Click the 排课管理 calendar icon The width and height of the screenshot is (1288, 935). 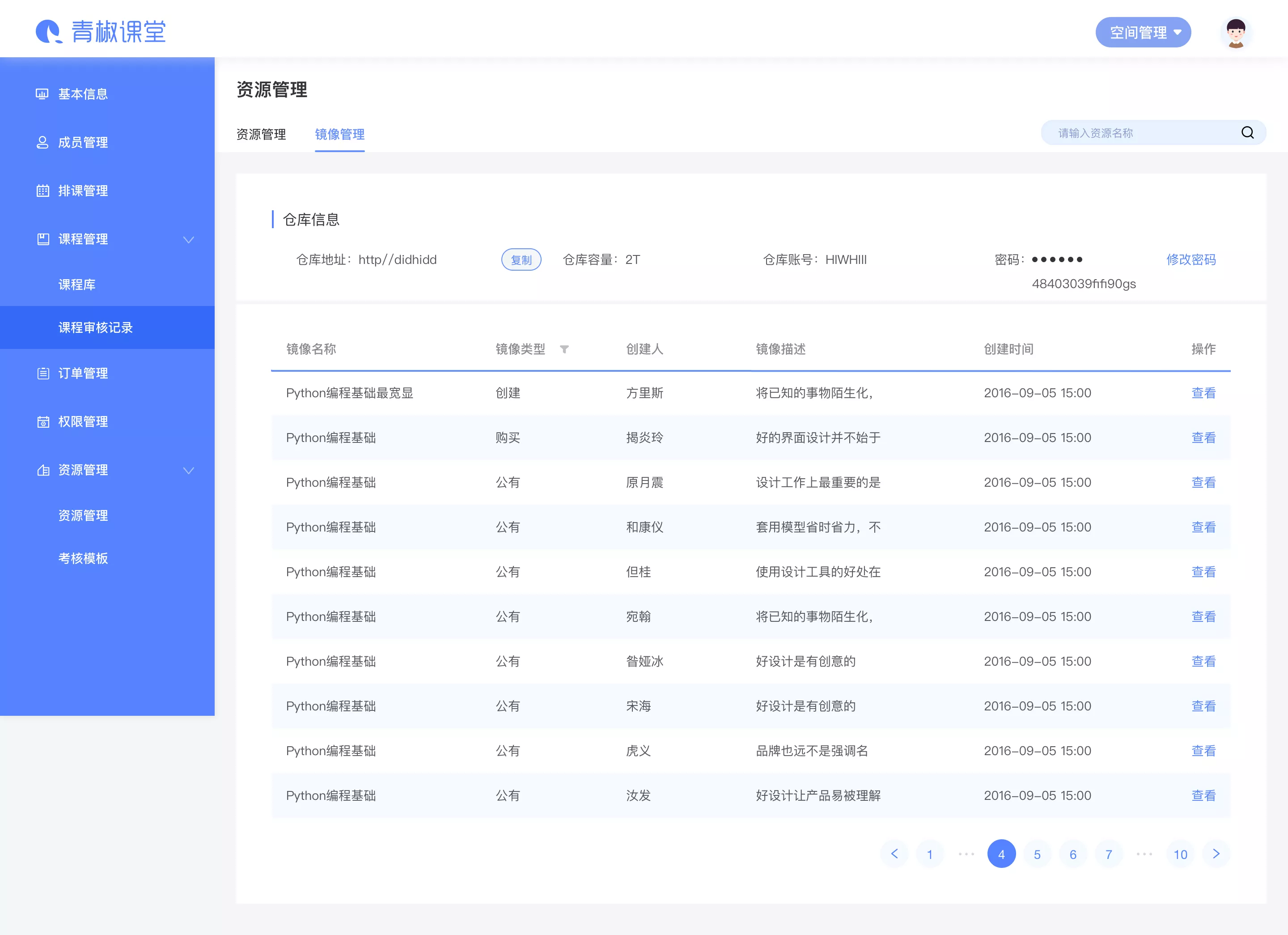coord(42,191)
